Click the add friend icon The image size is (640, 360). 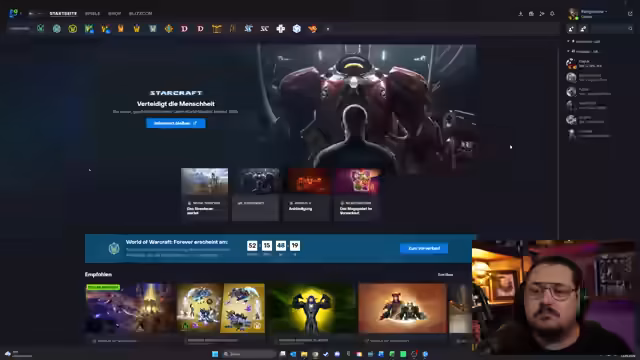[x=571, y=29]
